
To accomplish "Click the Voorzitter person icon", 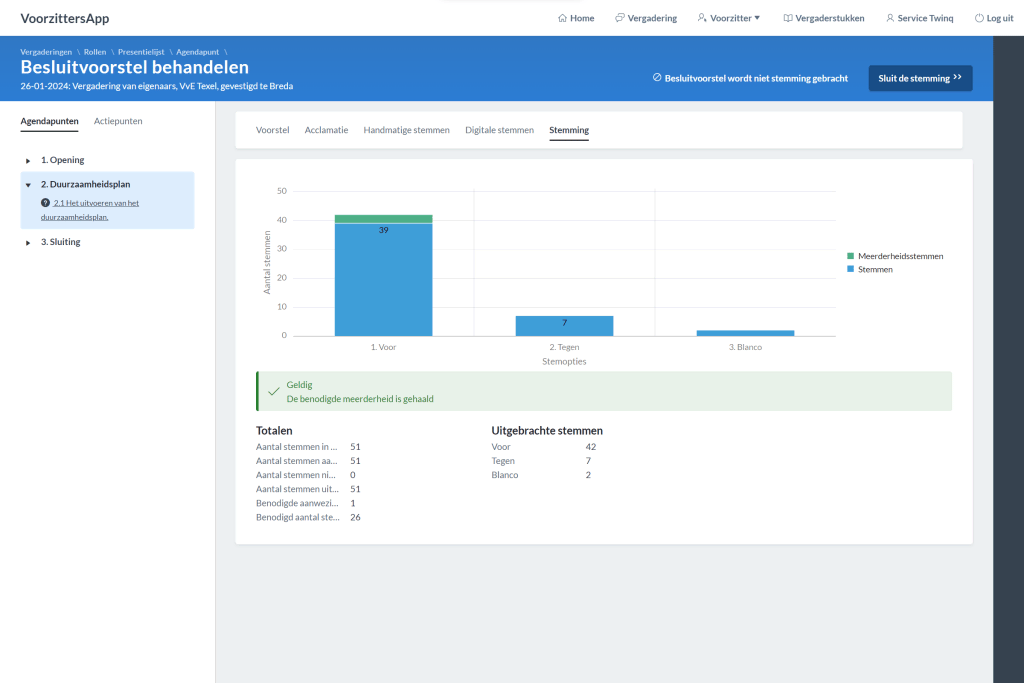I will [702, 18].
